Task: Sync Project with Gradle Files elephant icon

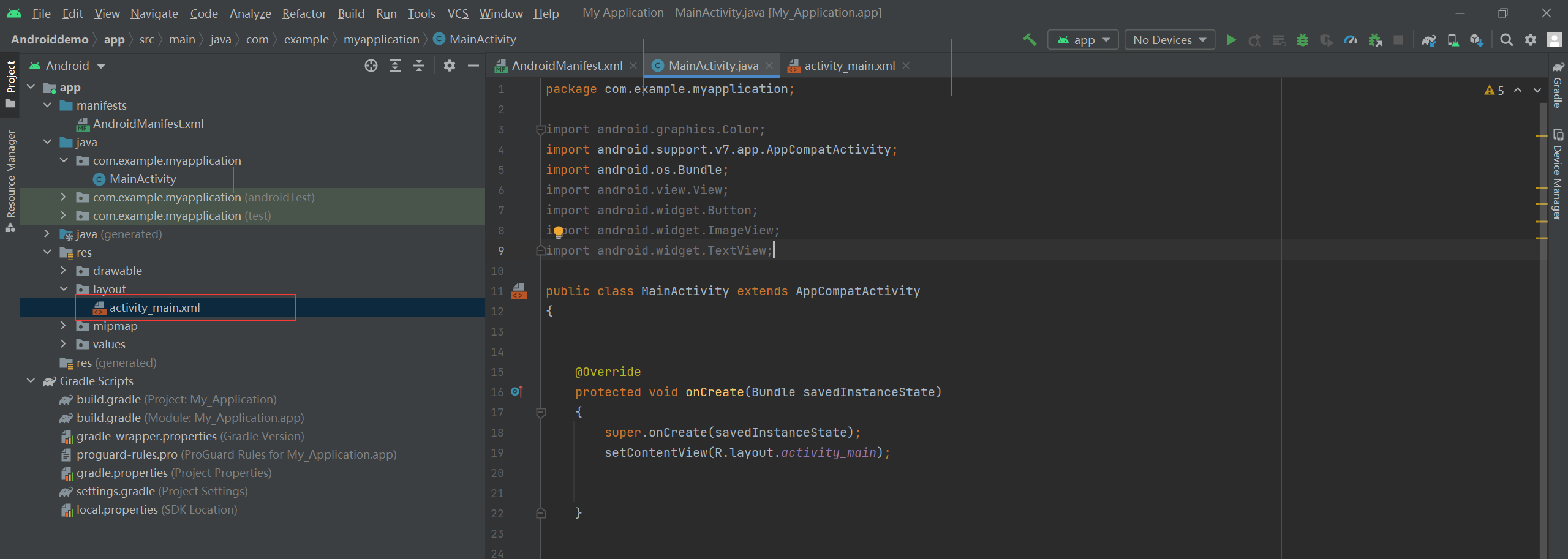Action: click(1429, 40)
